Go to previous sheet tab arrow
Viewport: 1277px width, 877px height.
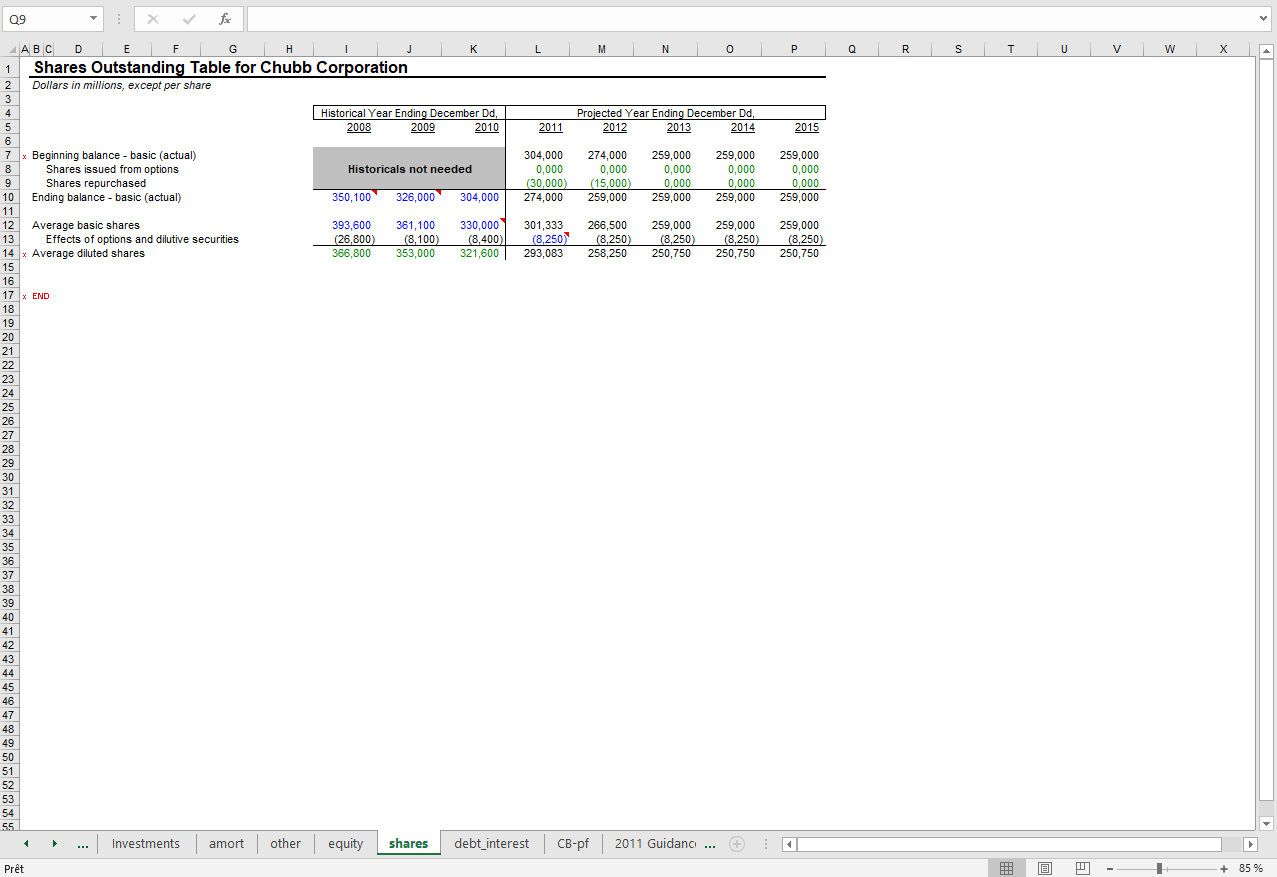pyautogui.click(x=26, y=844)
